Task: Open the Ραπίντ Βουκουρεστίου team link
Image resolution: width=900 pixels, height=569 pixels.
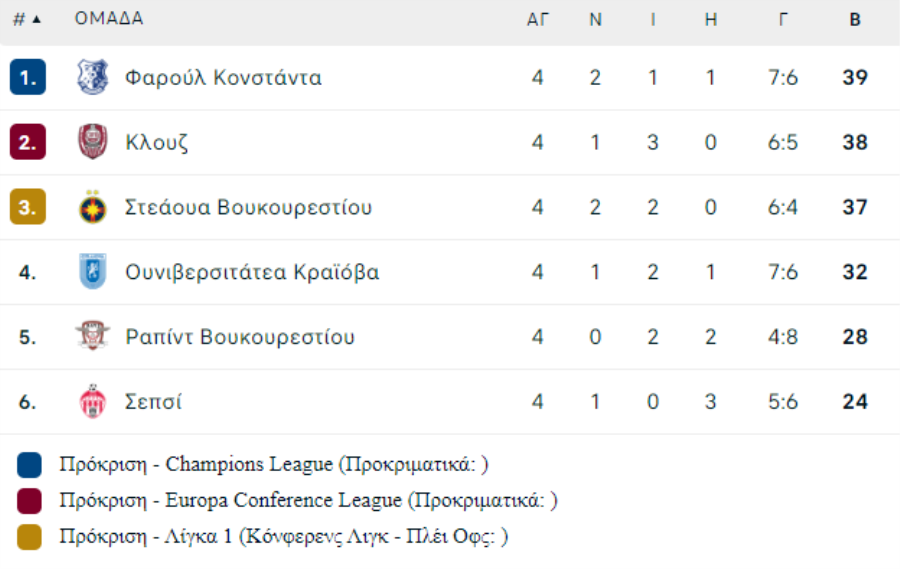Action: pyautogui.click(x=240, y=337)
